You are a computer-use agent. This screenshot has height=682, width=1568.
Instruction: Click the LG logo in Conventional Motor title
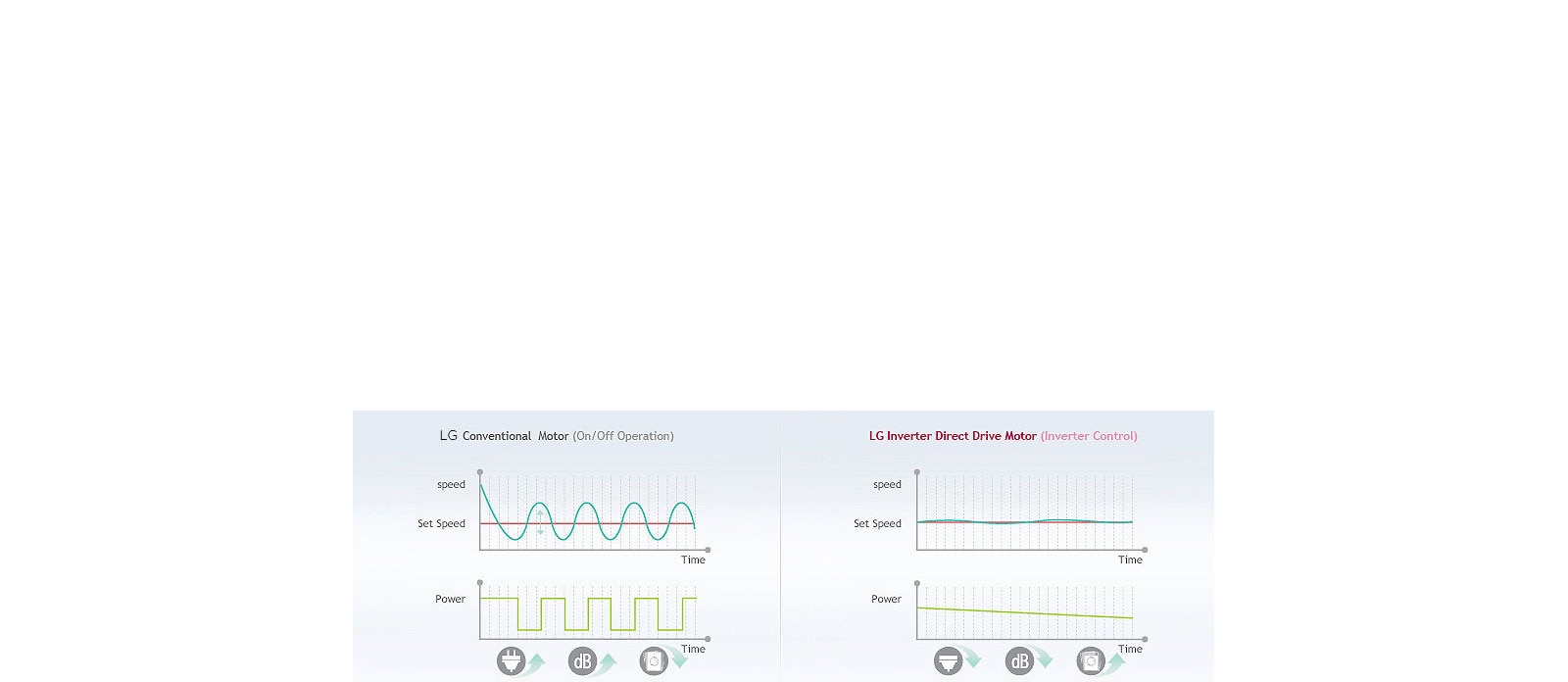pyautogui.click(x=448, y=436)
